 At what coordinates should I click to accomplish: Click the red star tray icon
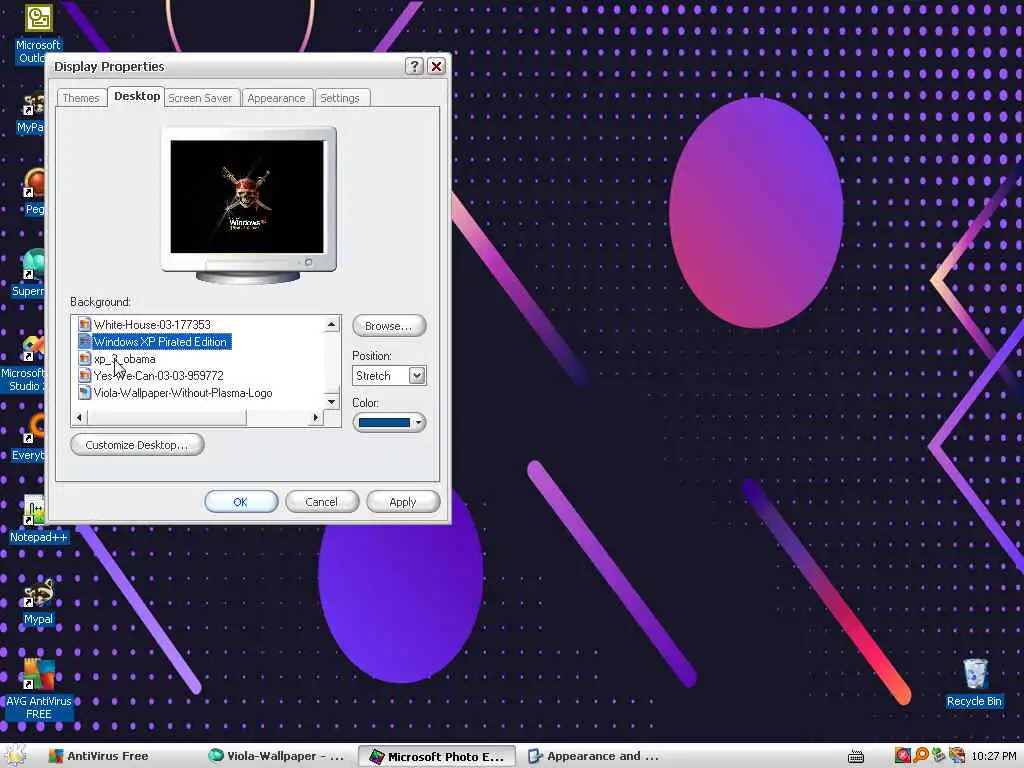[x=903, y=756]
